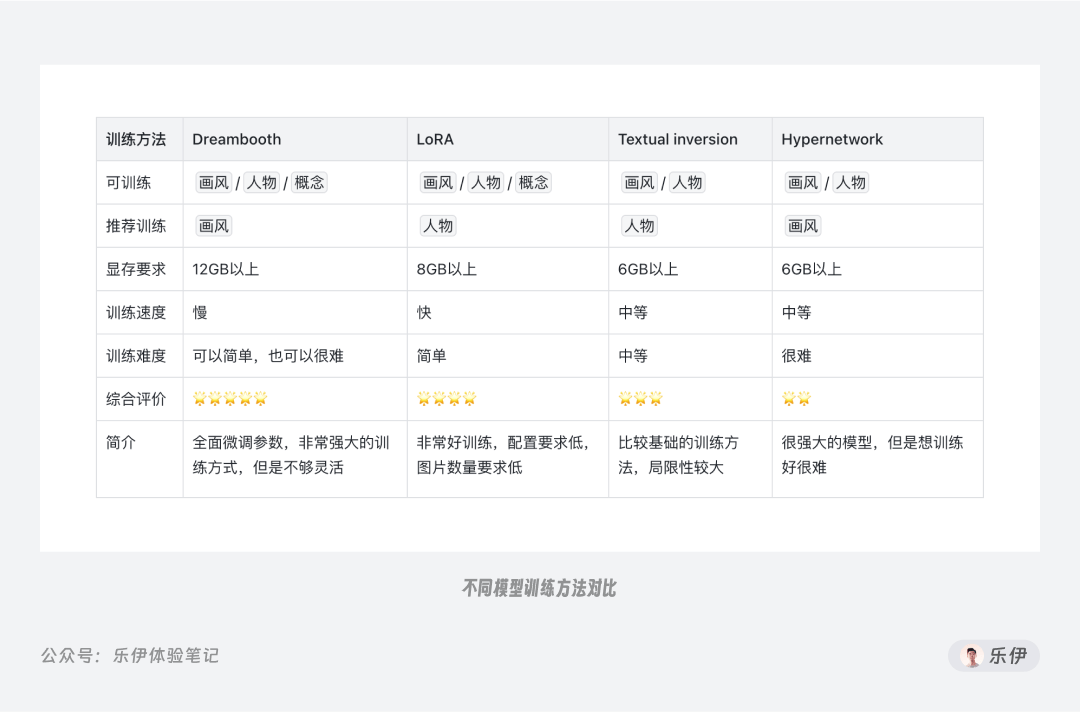
Task: Click the 画风 tag in Dreambooth's 推荐训练 row
Action: pyautogui.click(x=214, y=226)
